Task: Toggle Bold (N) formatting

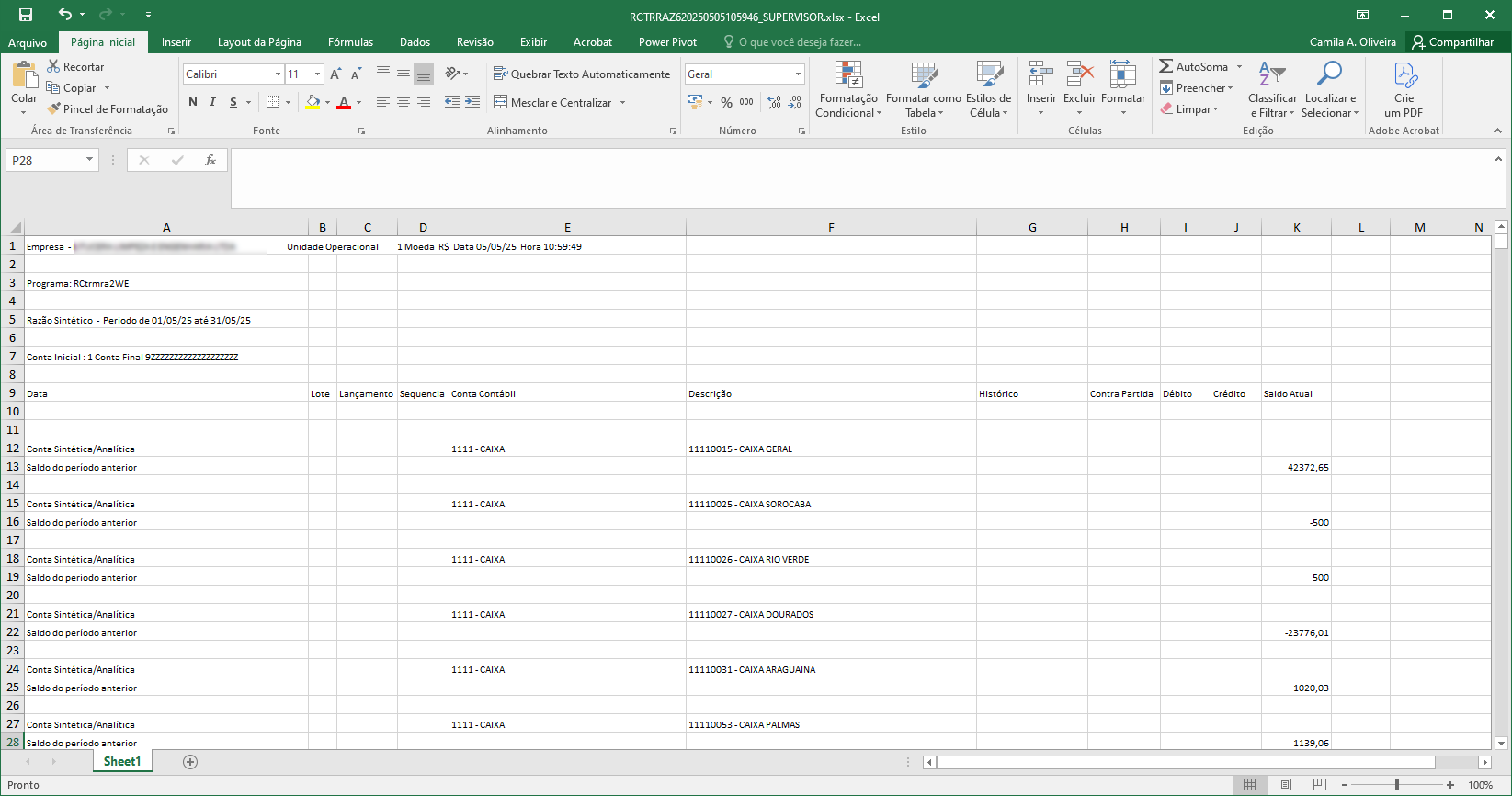Action: 193,102
